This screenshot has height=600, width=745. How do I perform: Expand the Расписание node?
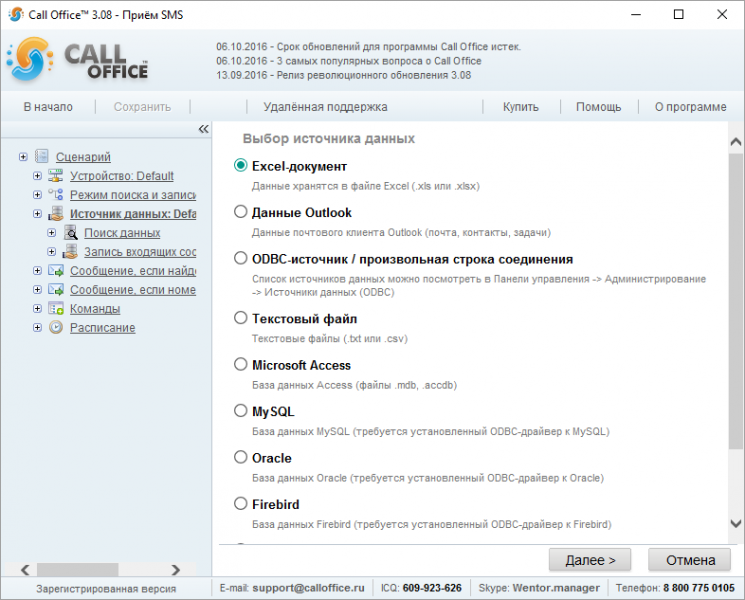[37, 327]
